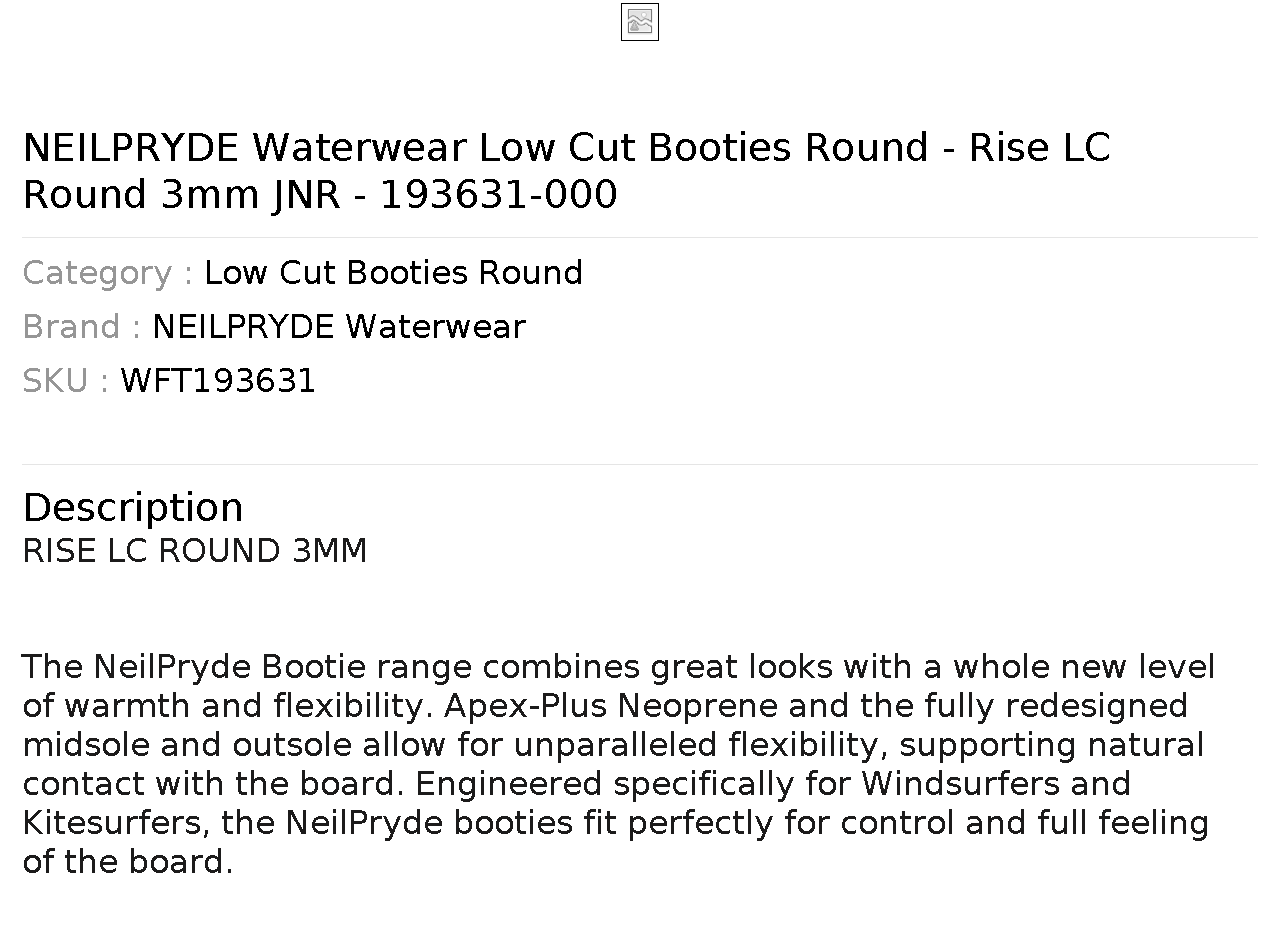Click the code 193631-000 in the title
Image resolution: width=1280 pixels, height=934 pixels.
[x=499, y=195]
